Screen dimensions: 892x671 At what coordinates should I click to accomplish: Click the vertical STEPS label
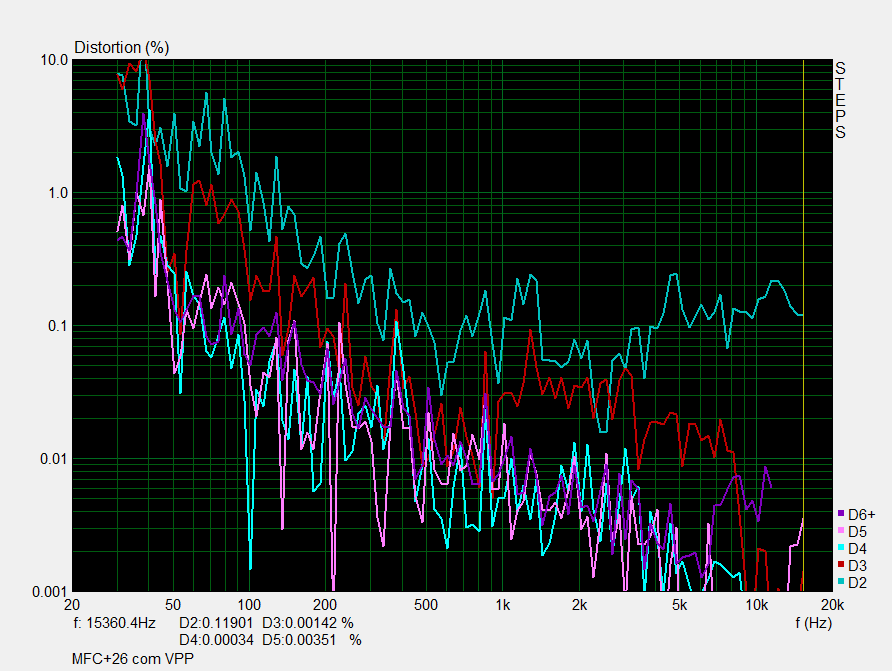[840, 100]
